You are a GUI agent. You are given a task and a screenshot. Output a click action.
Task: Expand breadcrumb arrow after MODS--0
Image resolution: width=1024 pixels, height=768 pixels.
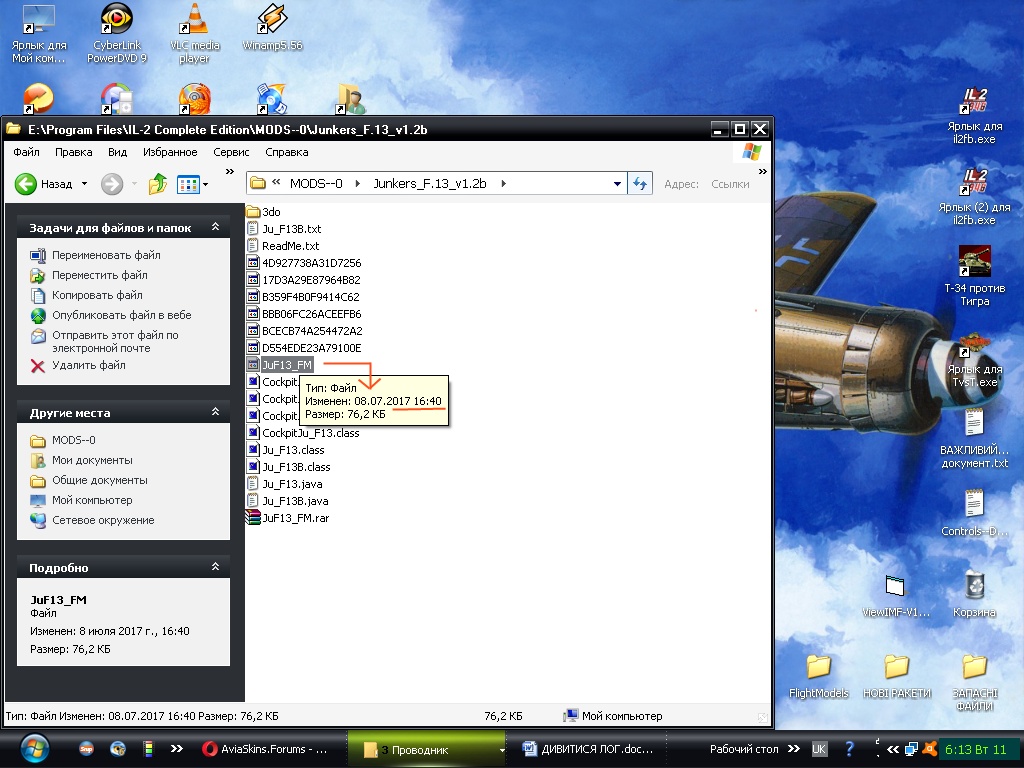pos(357,184)
